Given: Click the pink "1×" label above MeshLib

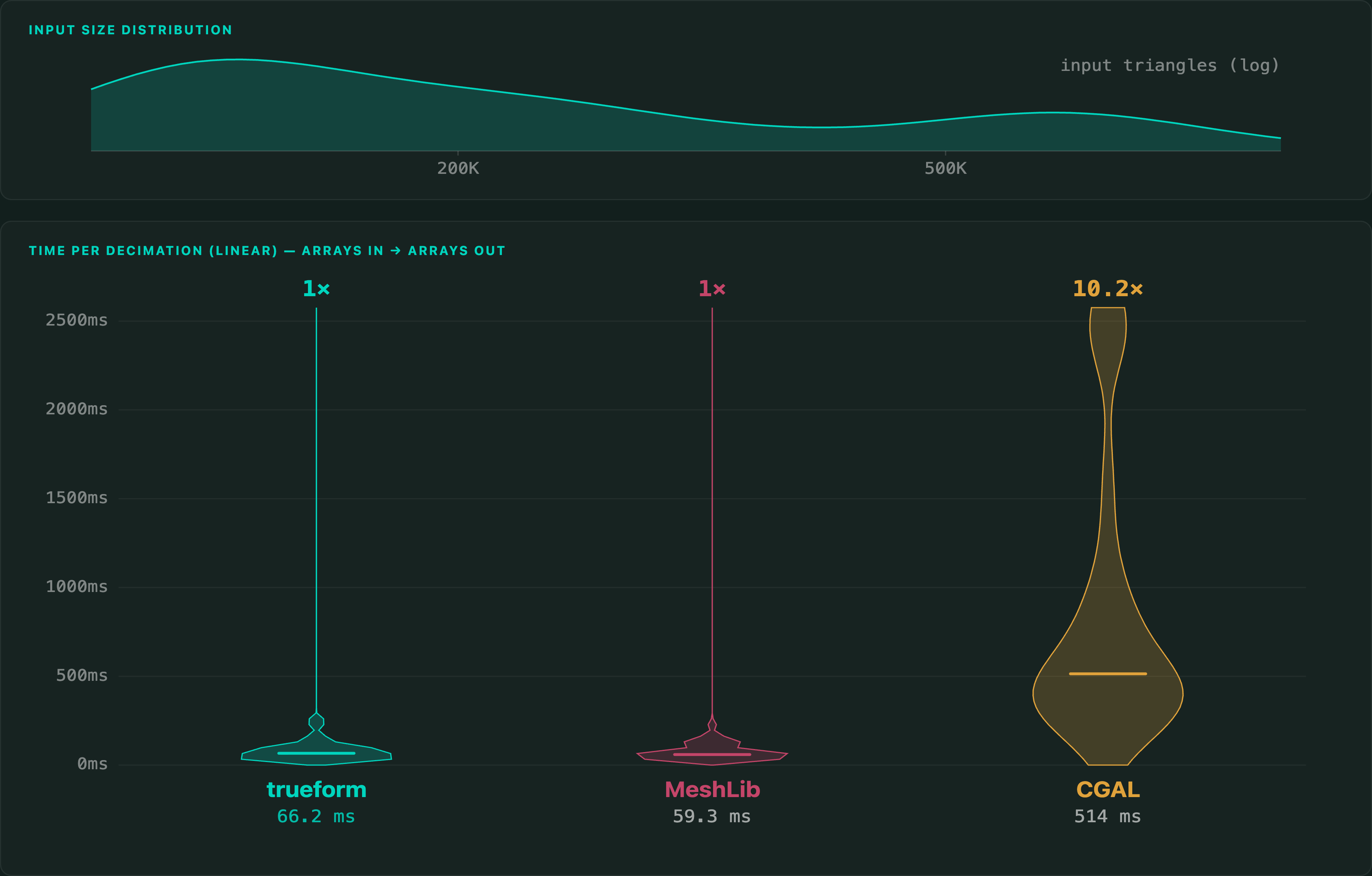Looking at the screenshot, I should 712,289.
